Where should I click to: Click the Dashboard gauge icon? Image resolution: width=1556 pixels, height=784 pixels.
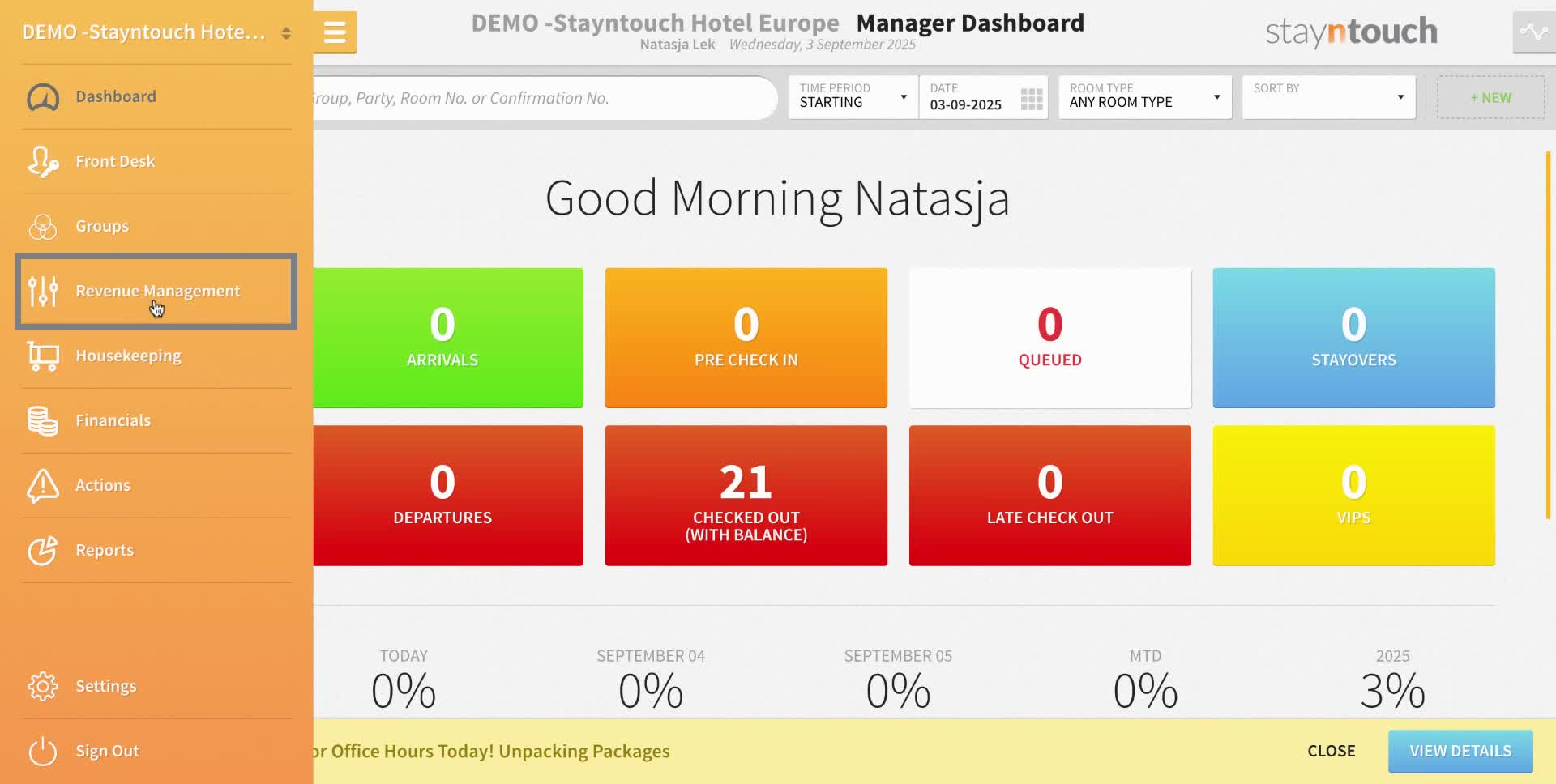[x=43, y=97]
